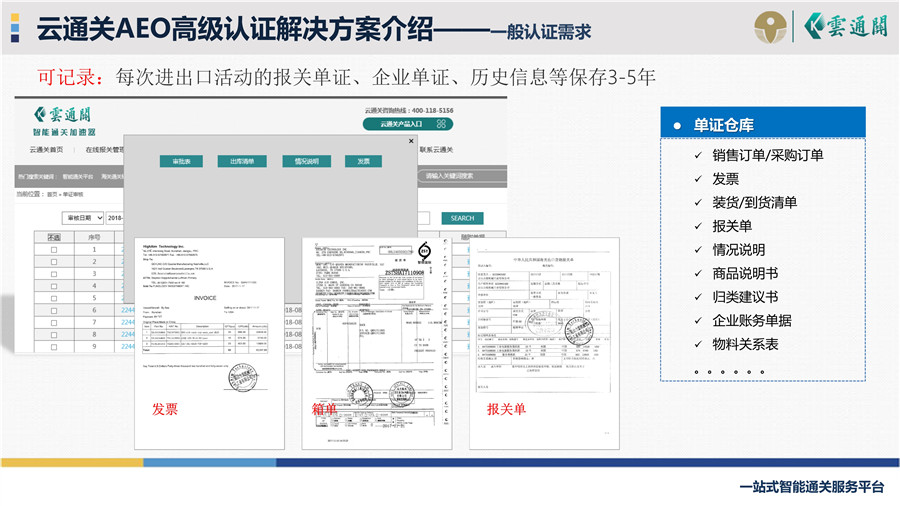Image resolution: width=900 pixels, height=506 pixels.
Task: Click the 不选 header button in the table
Action: click(x=54, y=237)
